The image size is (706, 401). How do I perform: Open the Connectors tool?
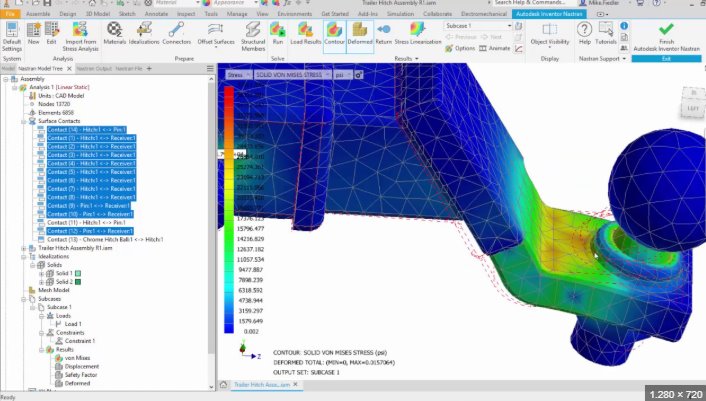[176, 34]
